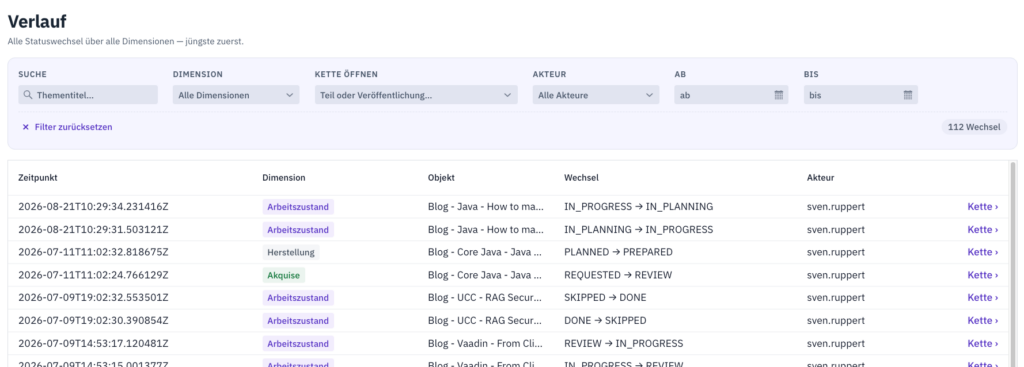Click Arbeitszustand badge in 10:29:34 row

tap(298, 206)
